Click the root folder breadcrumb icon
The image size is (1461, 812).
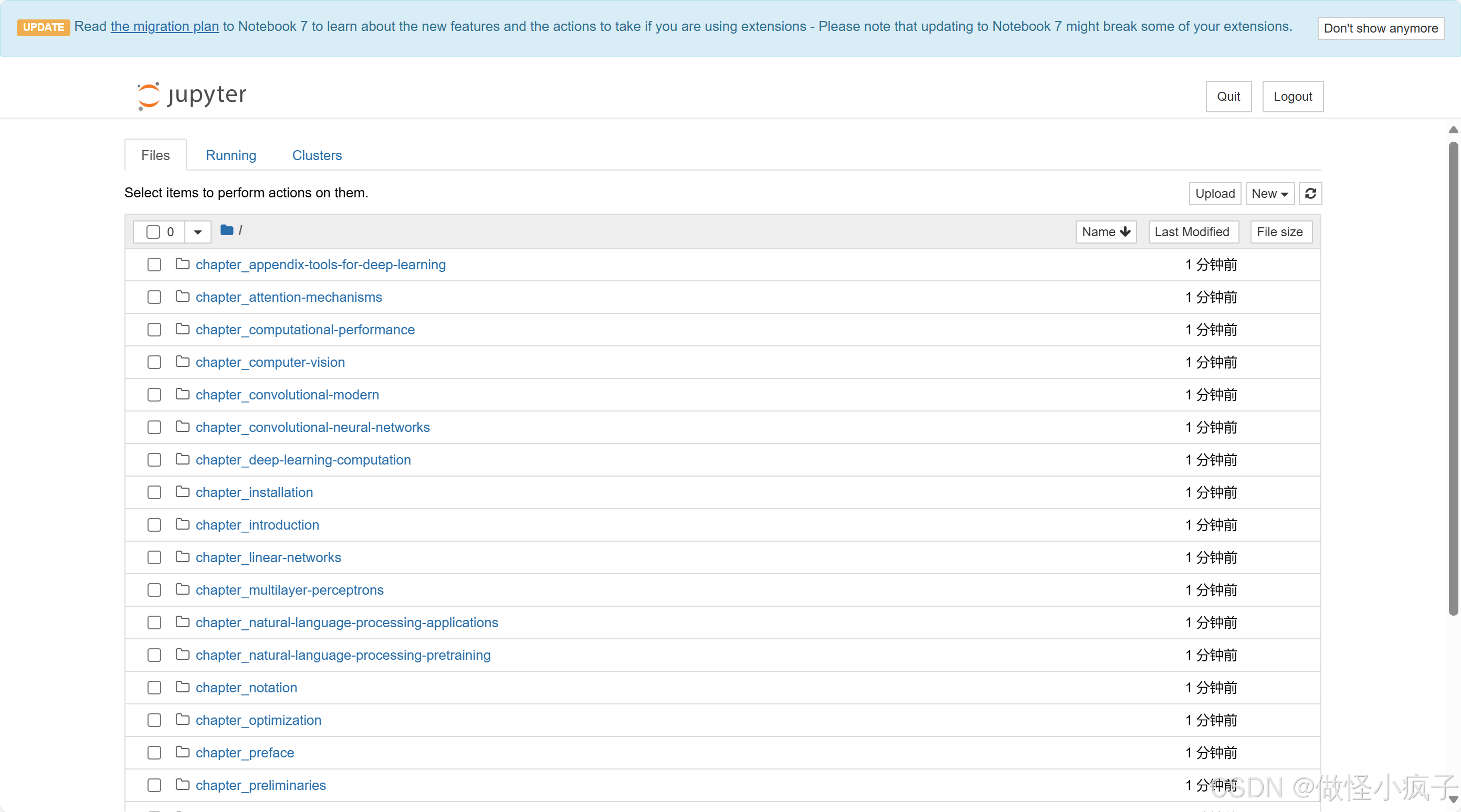227,230
